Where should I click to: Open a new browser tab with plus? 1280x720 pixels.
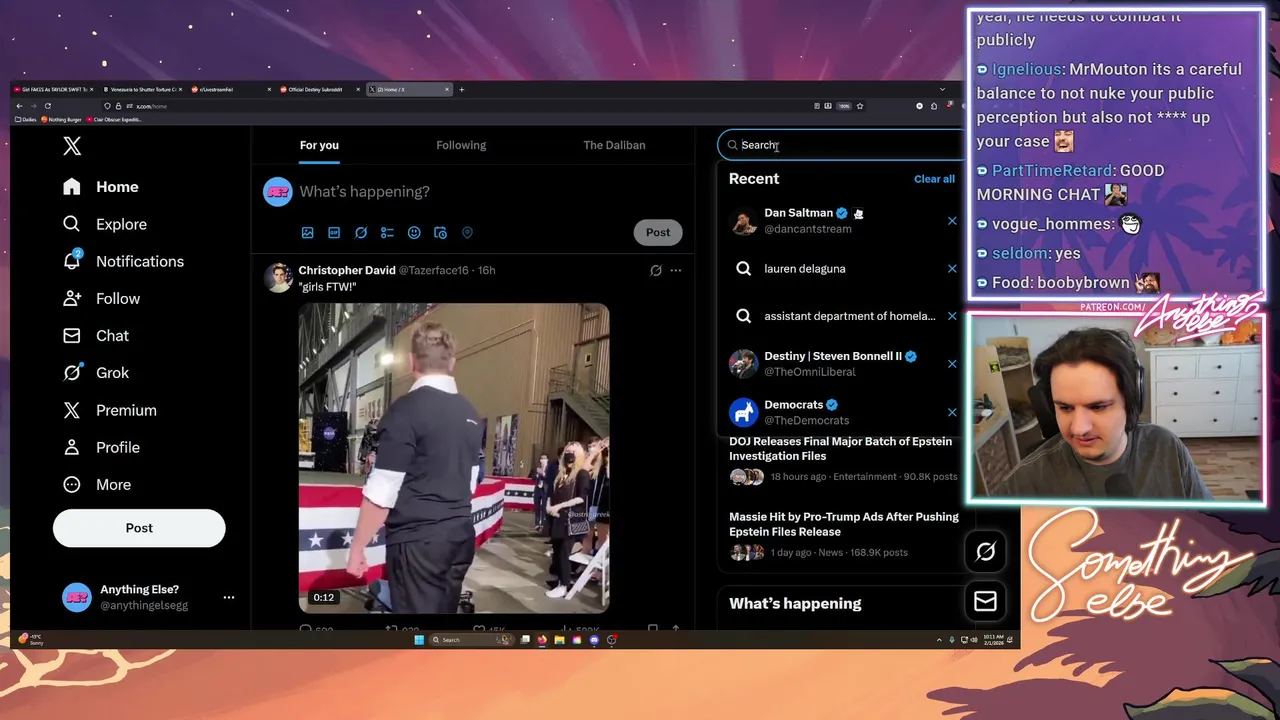coord(461,89)
